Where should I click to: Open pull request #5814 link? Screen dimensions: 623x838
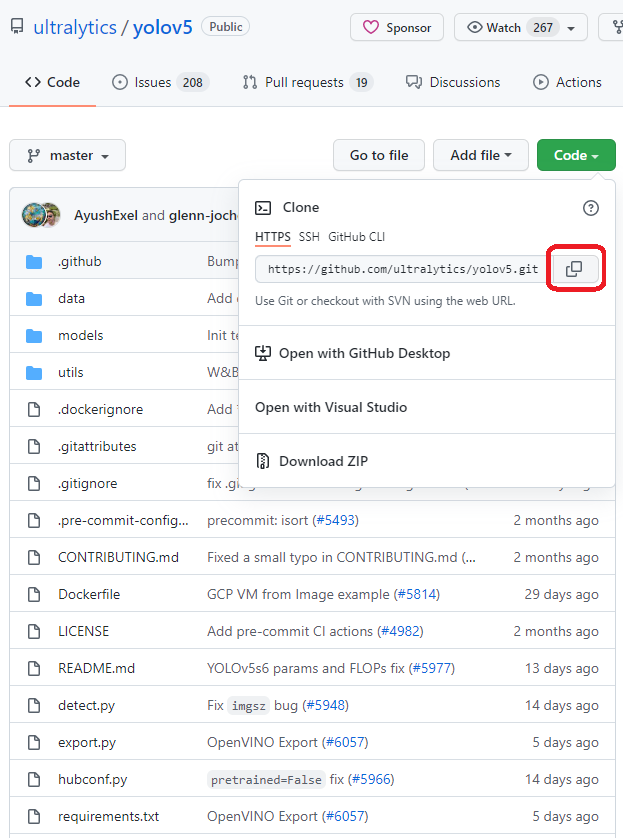(x=417, y=594)
